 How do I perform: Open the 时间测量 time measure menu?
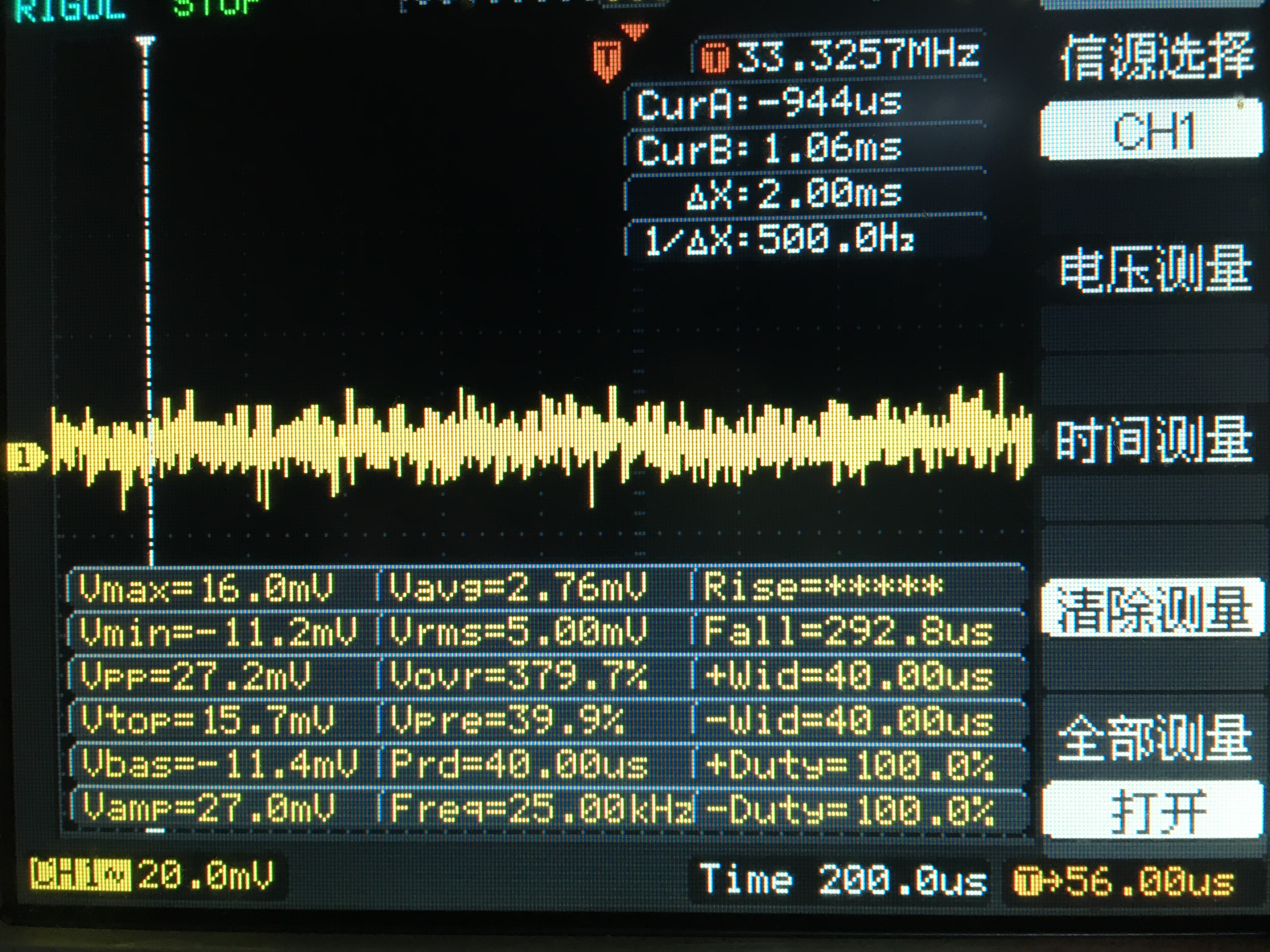1154,440
